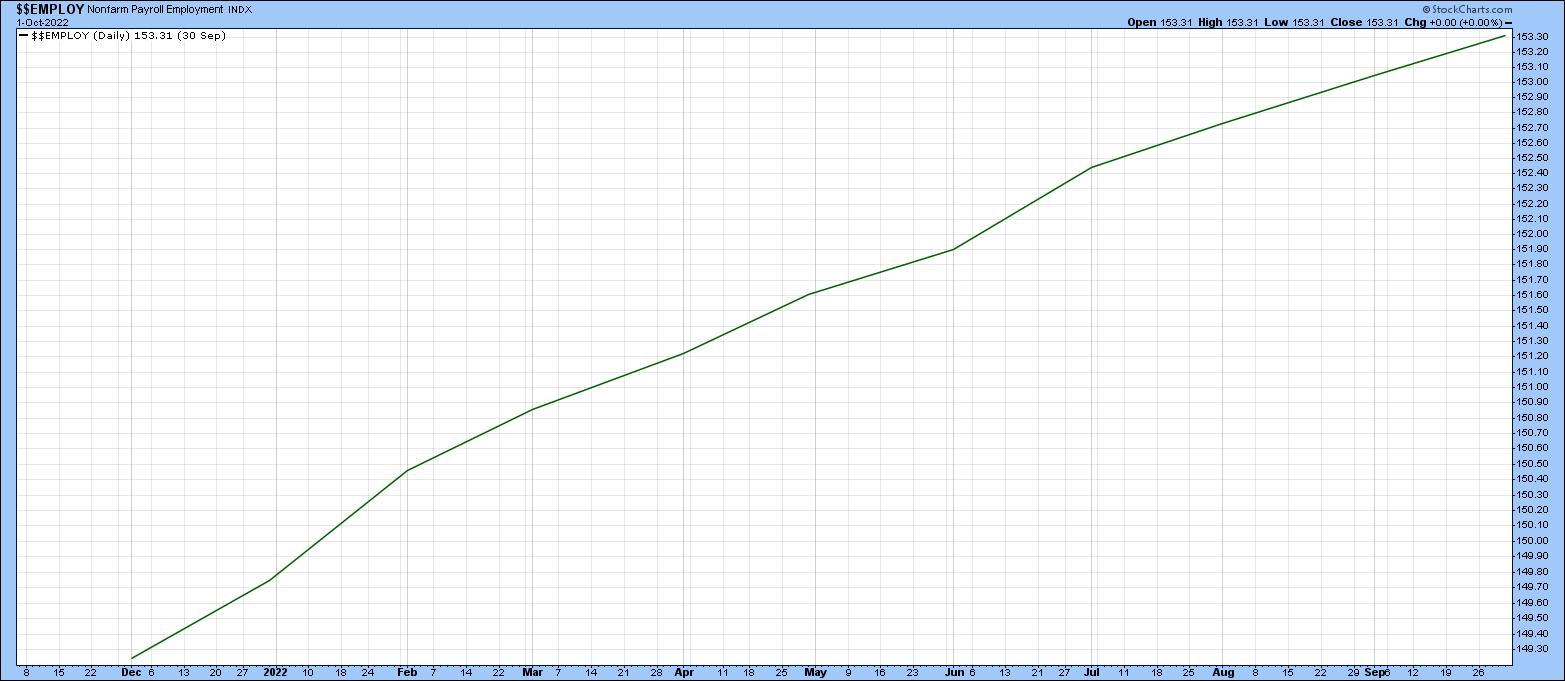The image size is (1565, 681).
Task: Click the Sep label on date axis
Action: click(1376, 673)
